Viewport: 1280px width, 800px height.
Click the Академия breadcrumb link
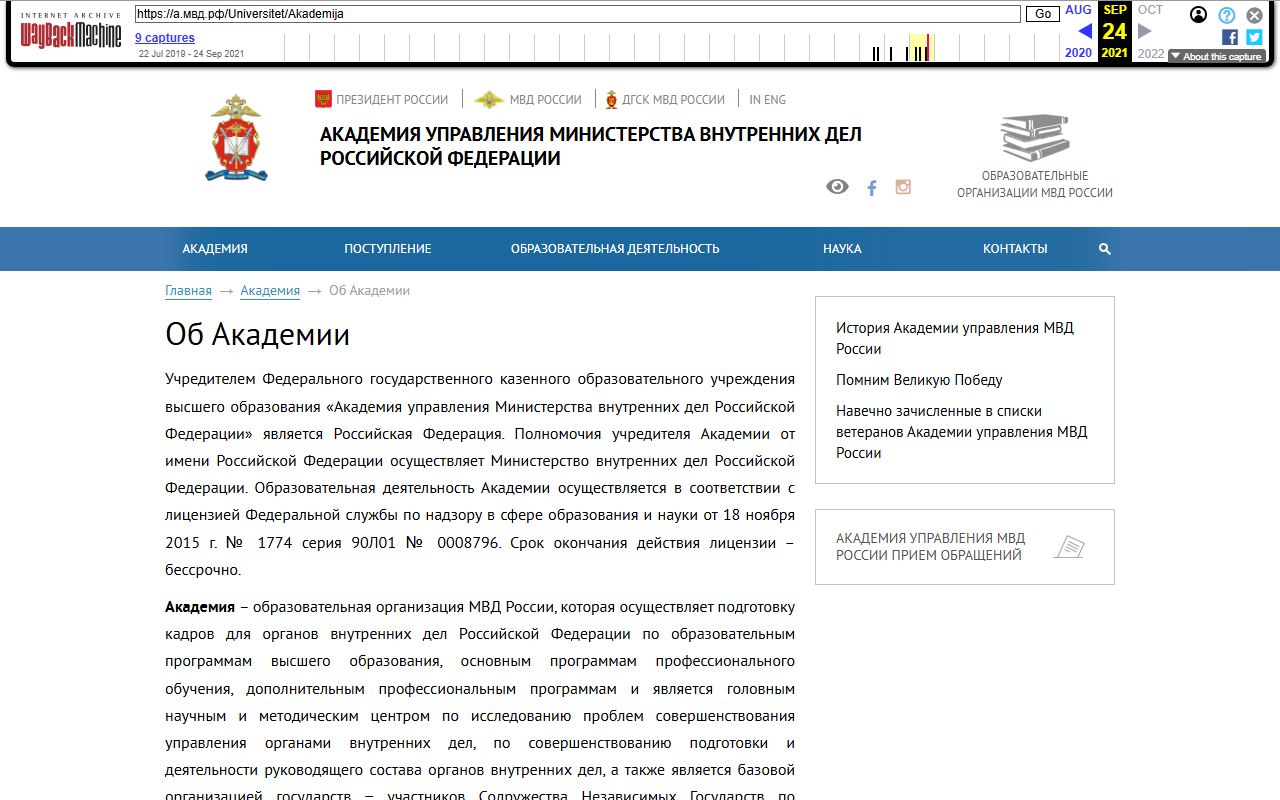(270, 291)
